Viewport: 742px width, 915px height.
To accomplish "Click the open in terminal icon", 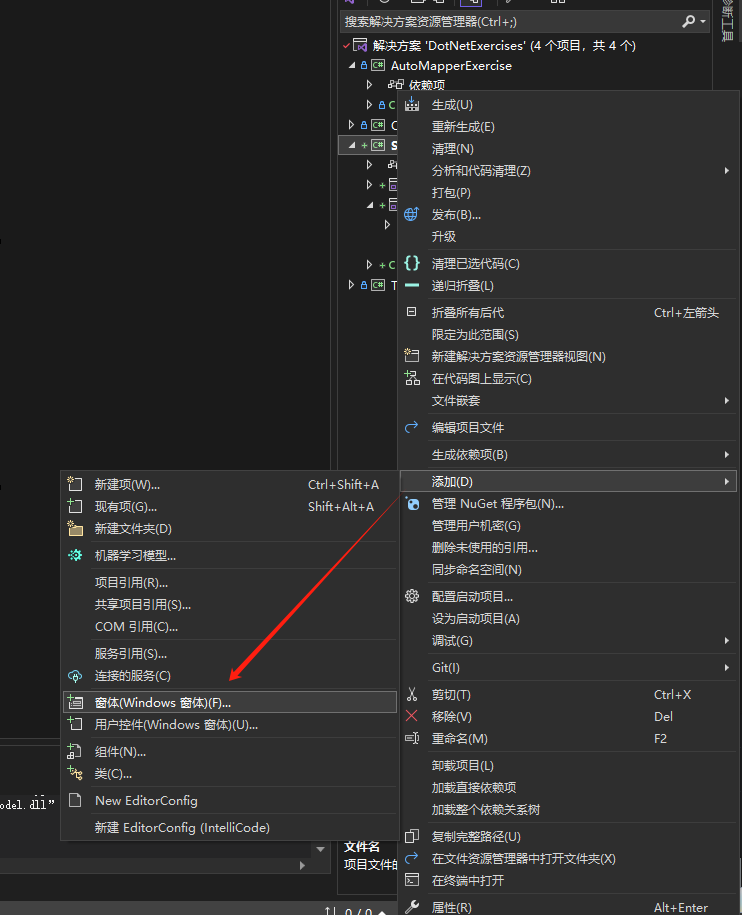I will (x=412, y=880).
